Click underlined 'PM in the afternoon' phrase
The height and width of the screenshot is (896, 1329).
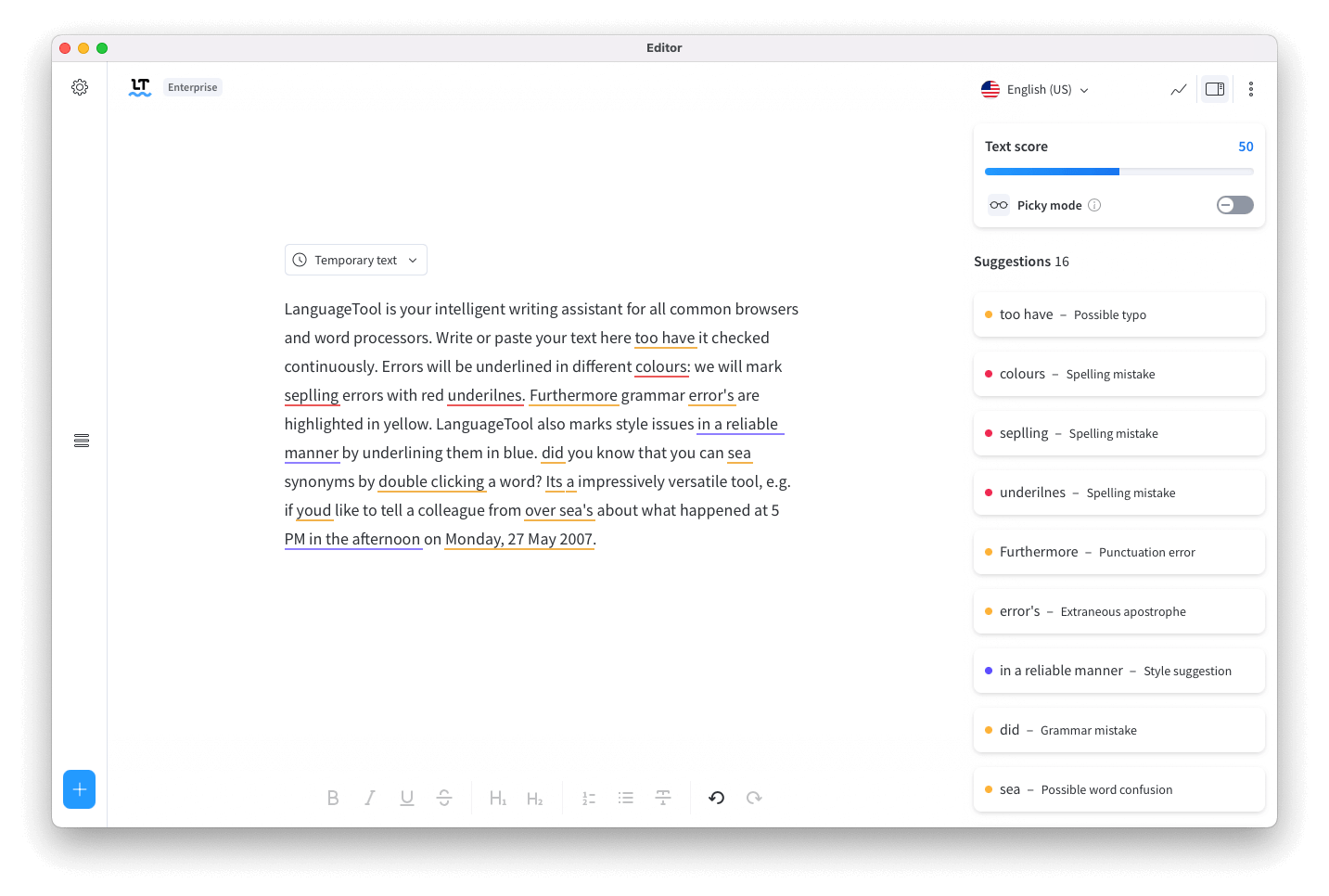[352, 539]
